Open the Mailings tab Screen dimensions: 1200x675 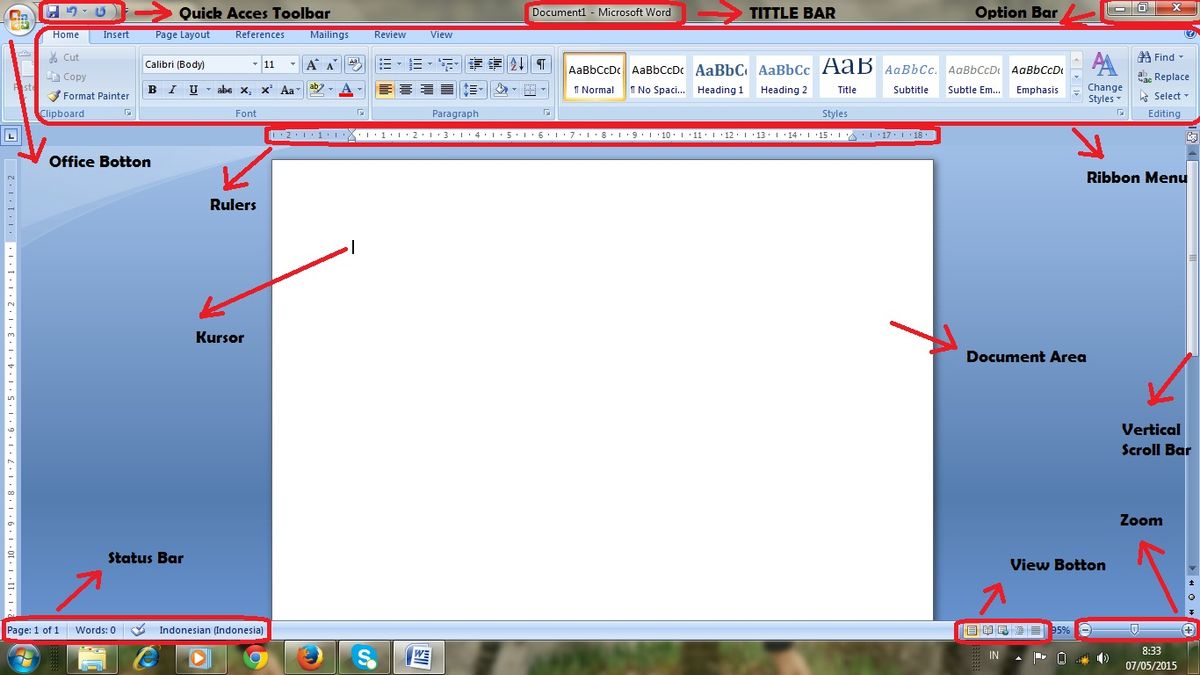(329, 35)
